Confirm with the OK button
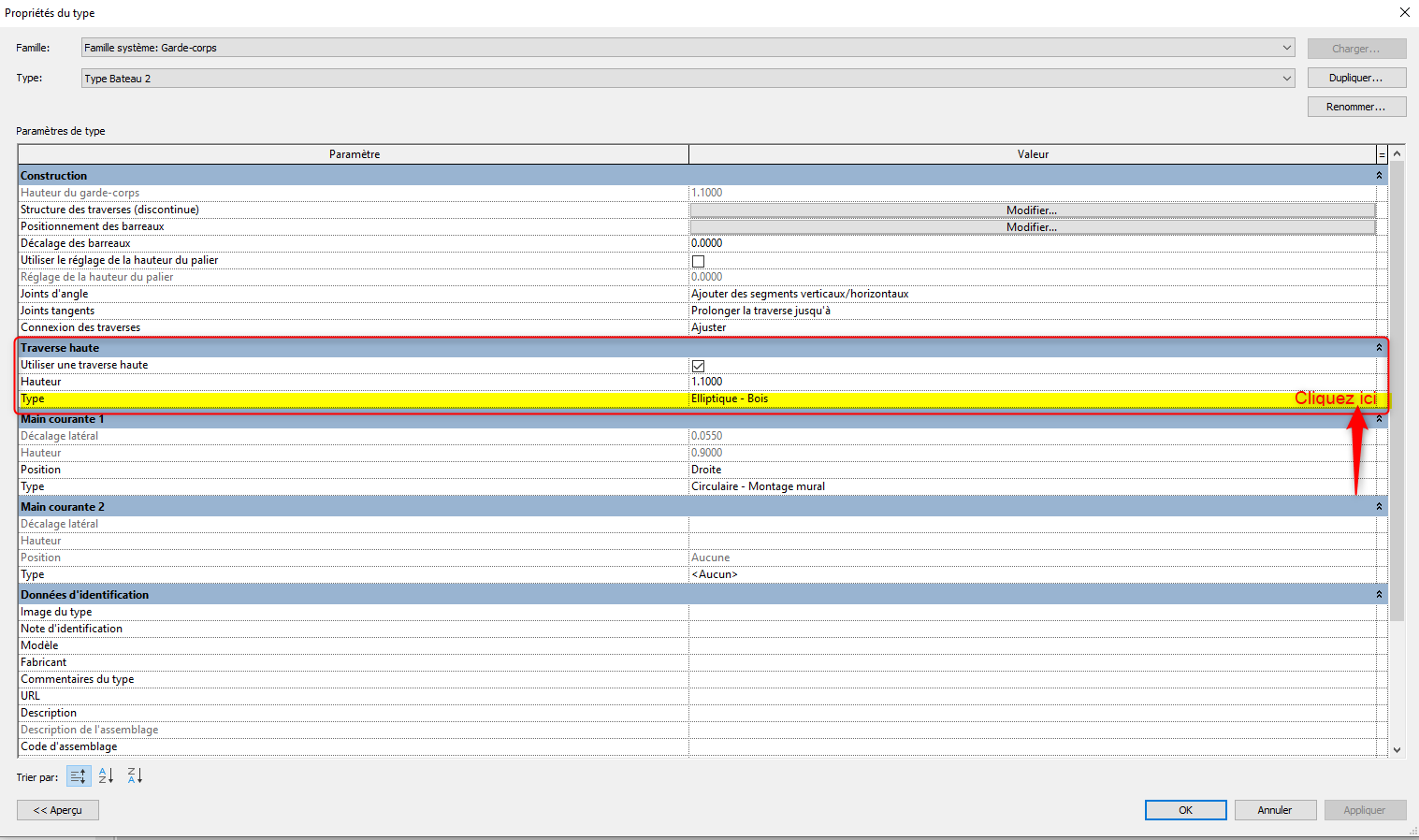The image size is (1419, 840). [1185, 810]
